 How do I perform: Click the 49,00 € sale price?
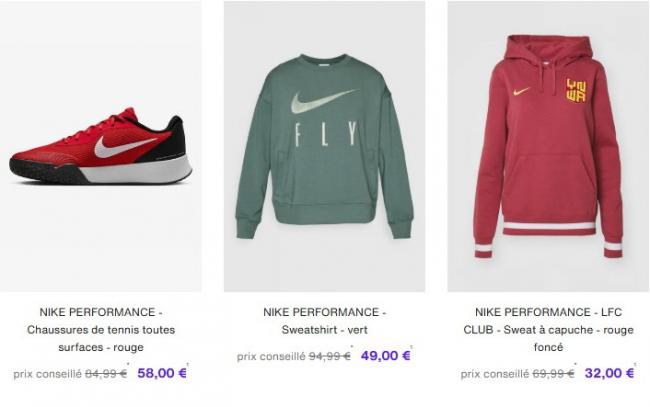click(x=386, y=355)
